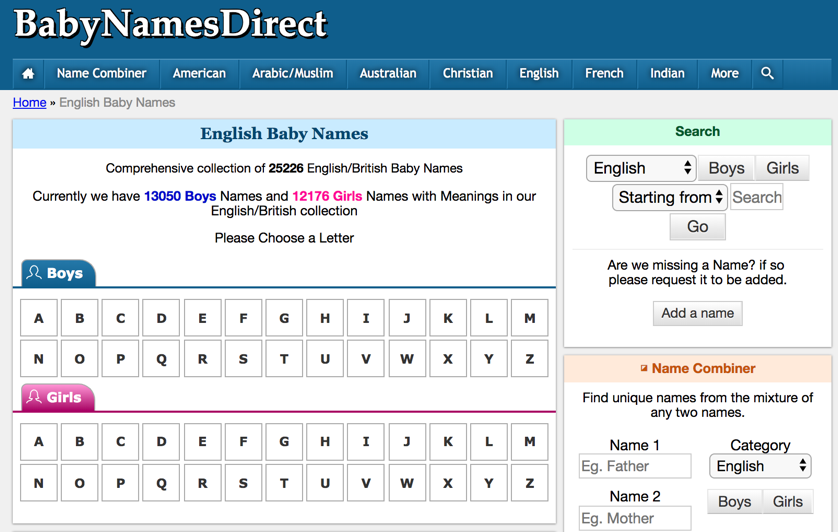The height and width of the screenshot is (532, 838).
Task: Toggle Boys in the Name Combiner panel
Action: coord(735,502)
